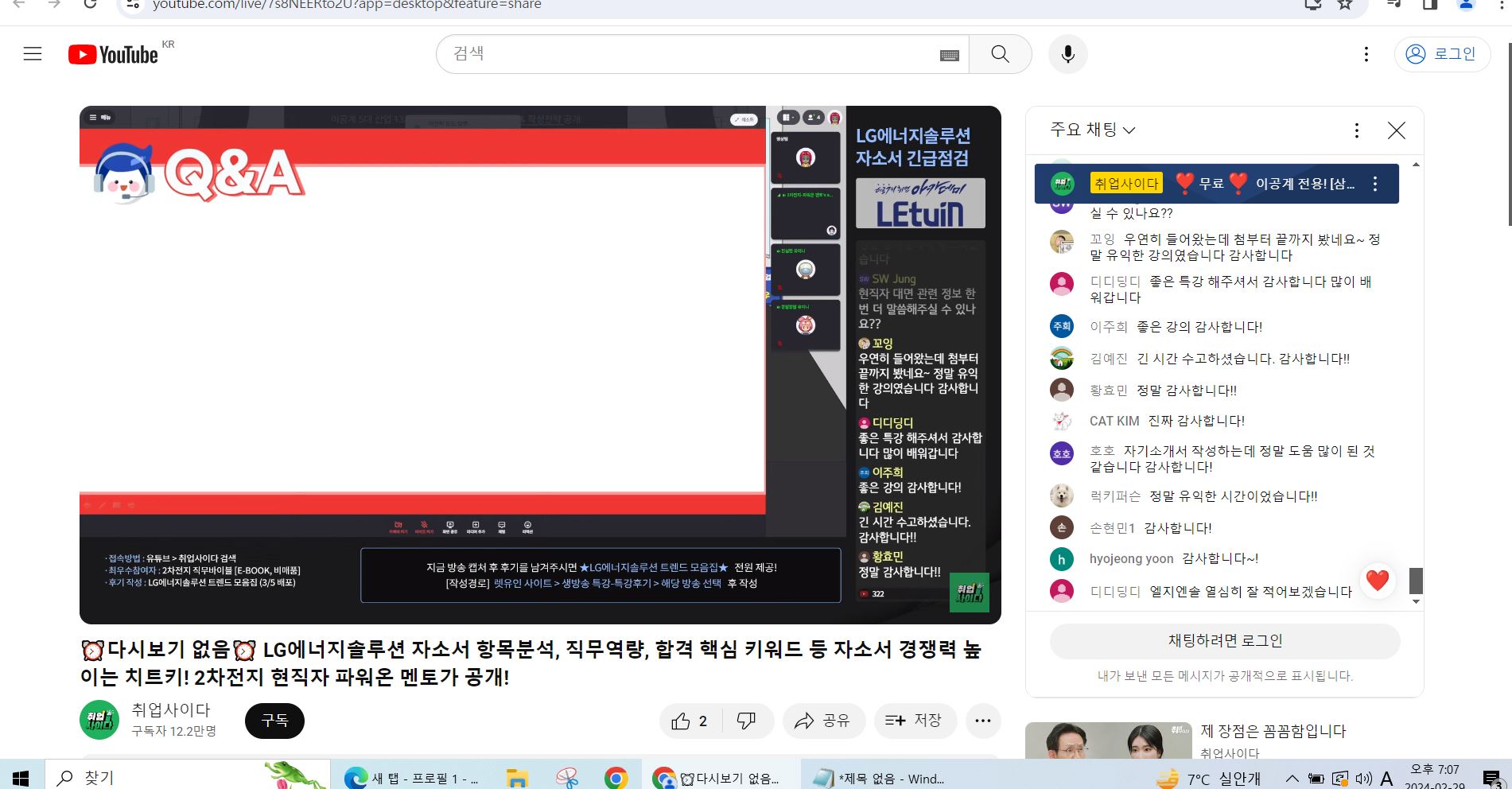Click the CAT KIM chat author name
Viewport: 1512px width, 789px height.
pos(1114,421)
